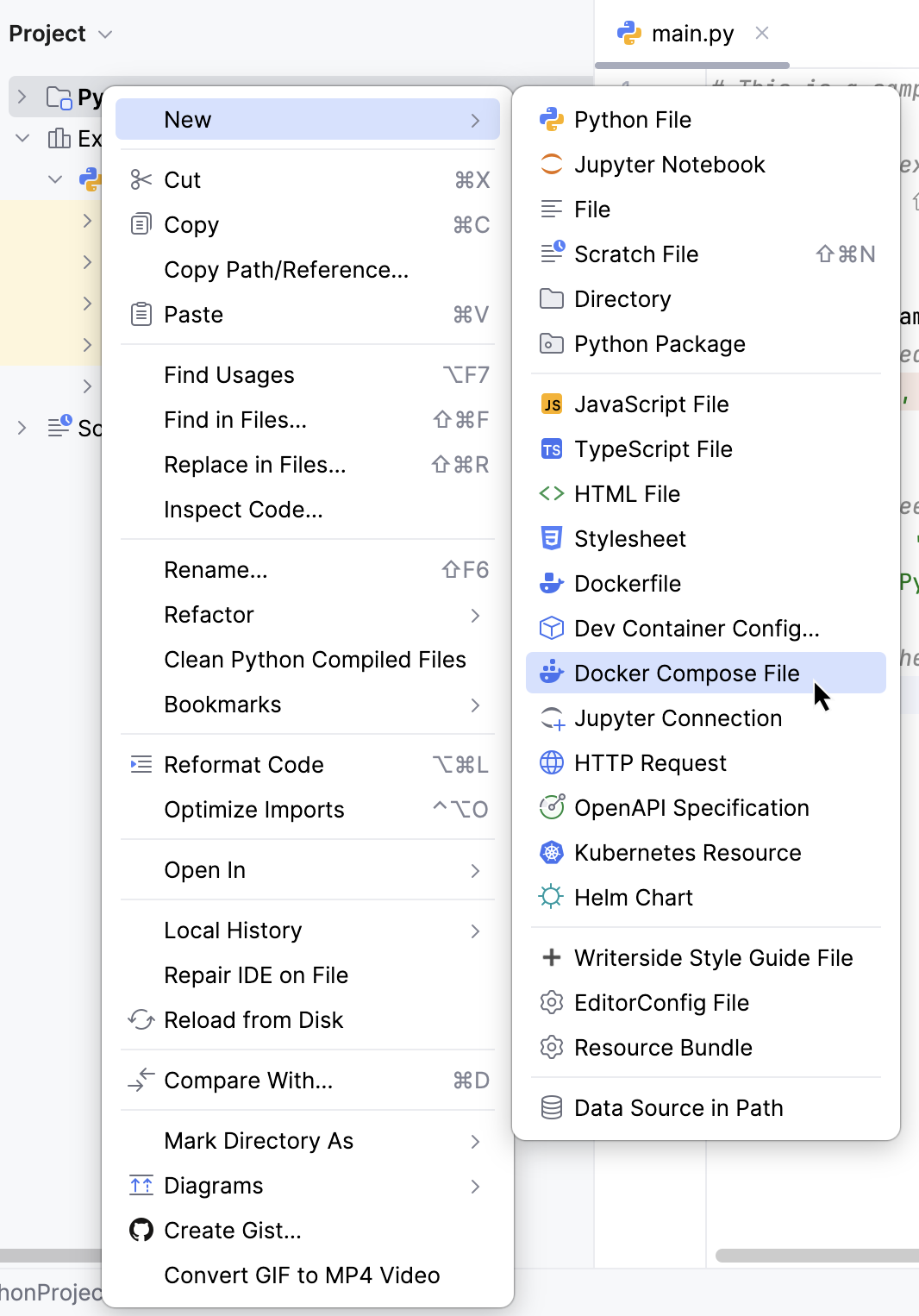Screen dimensions: 919x1316
Task: Click the Dockerfile whale icon
Action: (x=552, y=584)
